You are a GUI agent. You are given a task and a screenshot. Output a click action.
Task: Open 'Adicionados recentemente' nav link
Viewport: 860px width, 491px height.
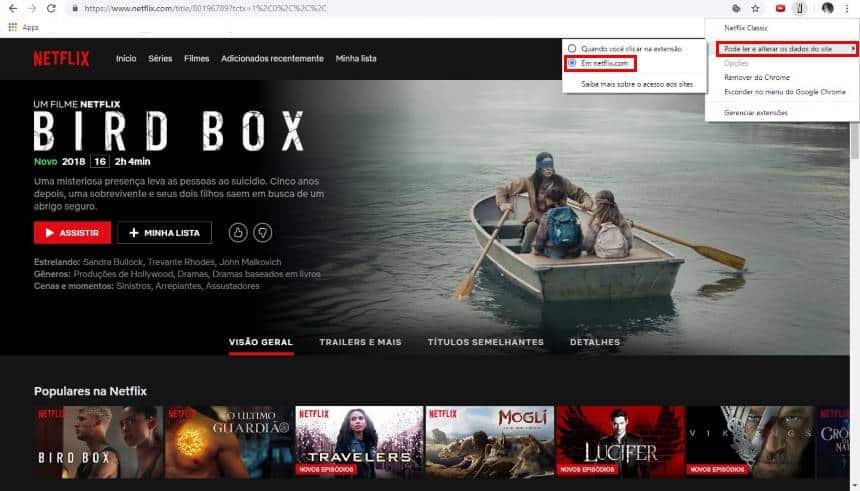click(x=272, y=59)
